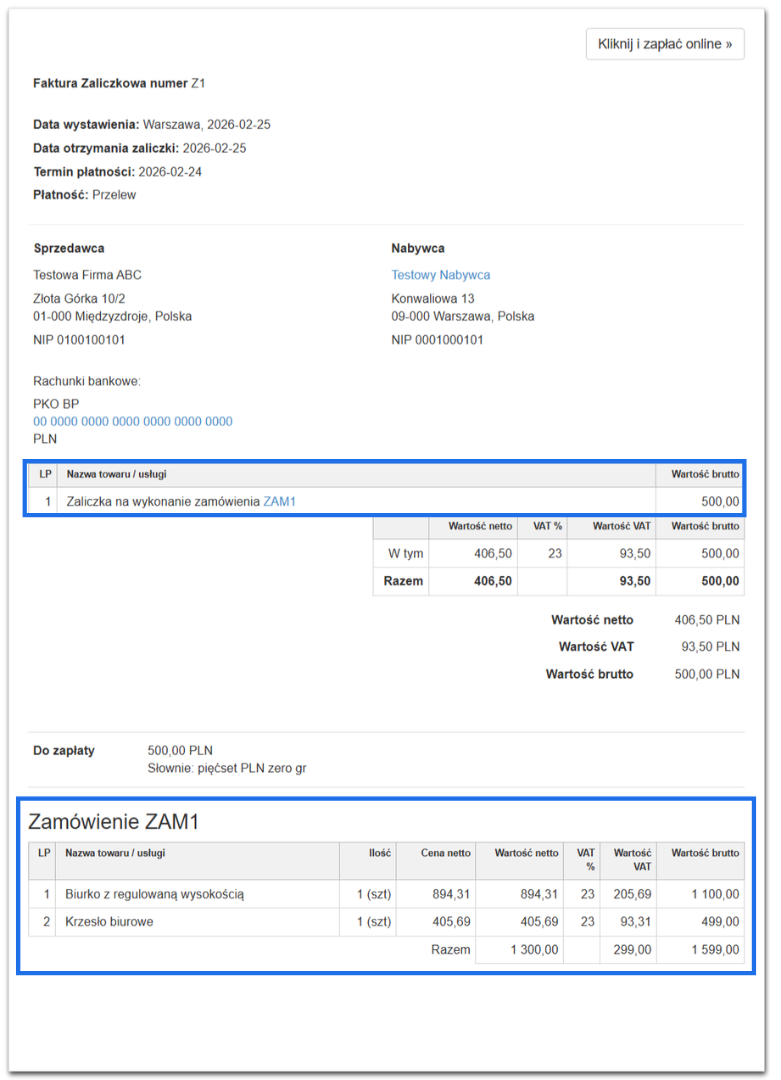781x1080 pixels.
Task: Click the Zamówienie ZAM1 section heading
Action: pyautogui.click(x=114, y=823)
